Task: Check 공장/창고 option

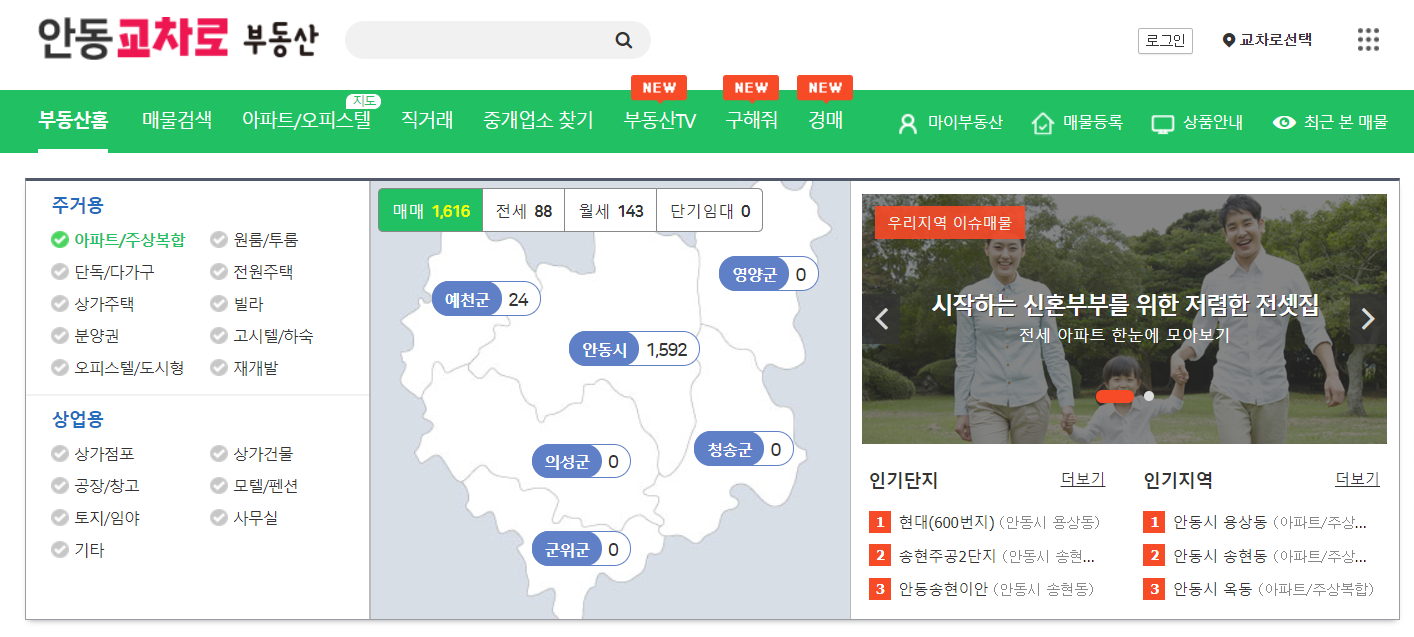Action: [95, 486]
